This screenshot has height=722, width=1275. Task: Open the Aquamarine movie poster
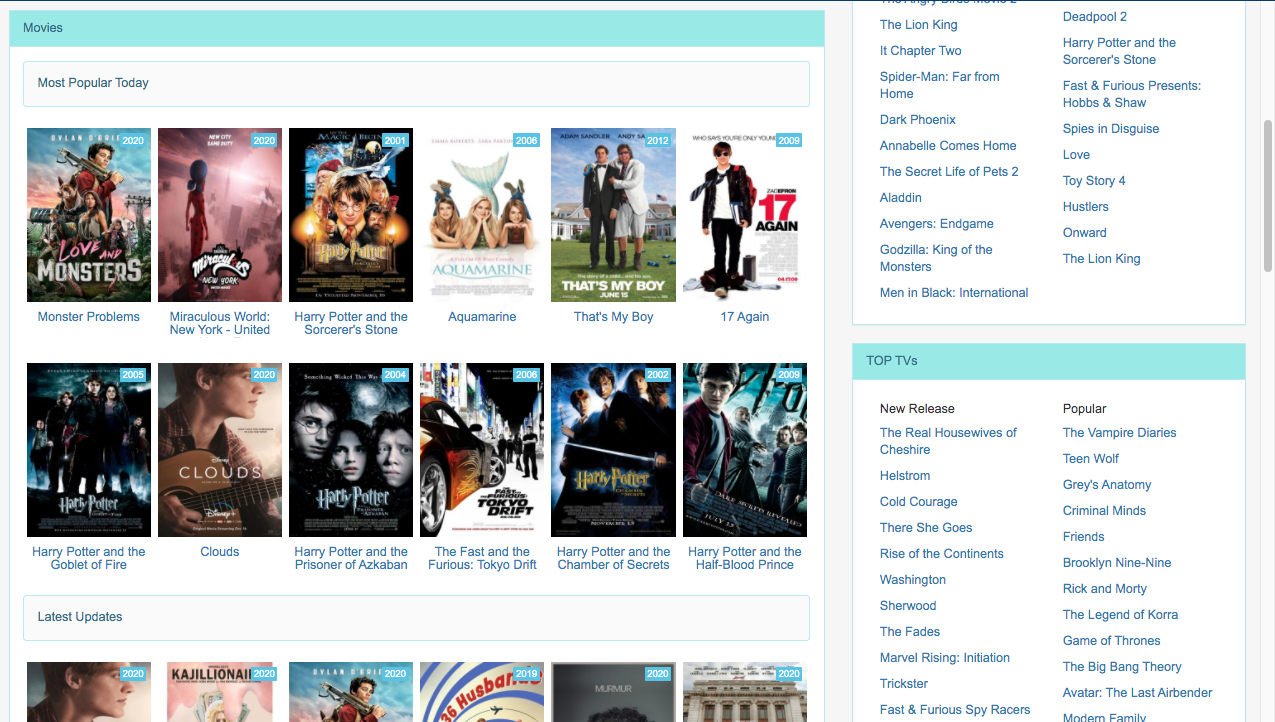pyautogui.click(x=482, y=214)
